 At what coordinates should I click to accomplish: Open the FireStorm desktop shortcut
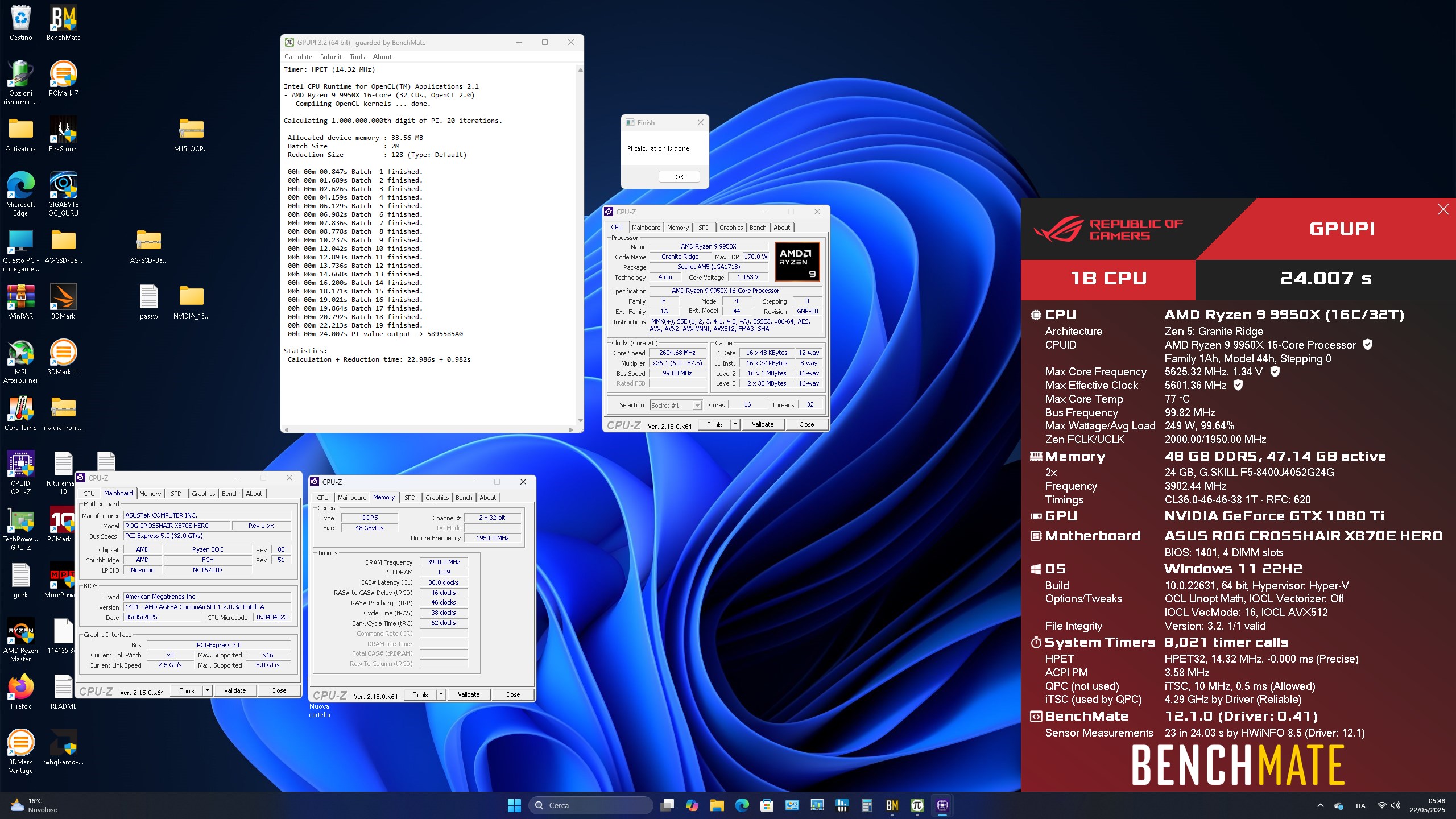[x=63, y=134]
